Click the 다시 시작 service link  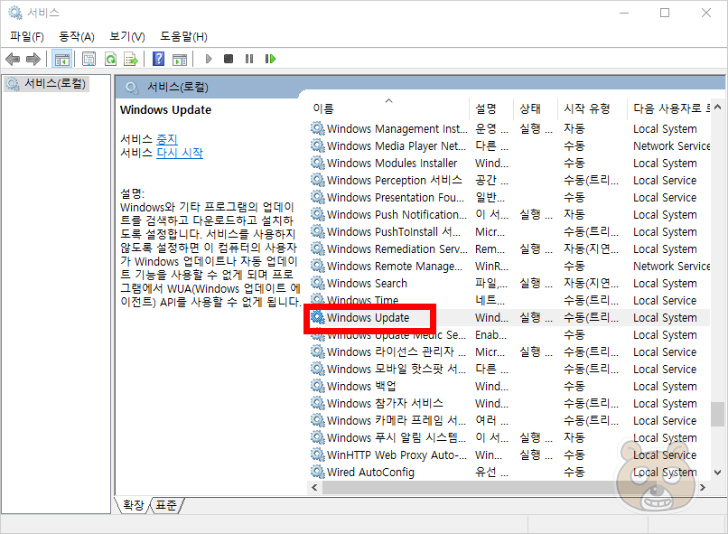coord(180,152)
